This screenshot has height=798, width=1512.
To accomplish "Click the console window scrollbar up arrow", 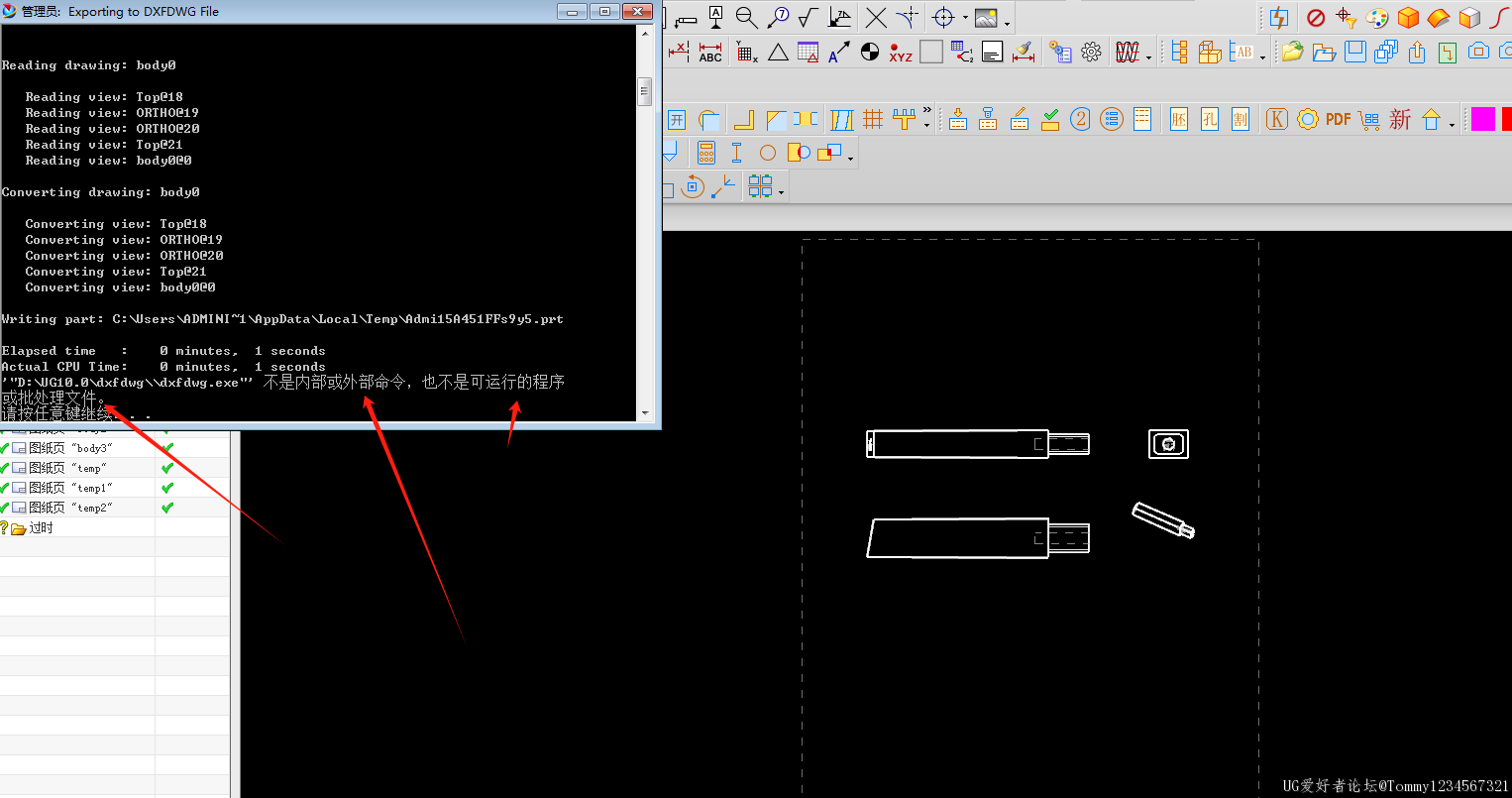I will pyautogui.click(x=645, y=33).
